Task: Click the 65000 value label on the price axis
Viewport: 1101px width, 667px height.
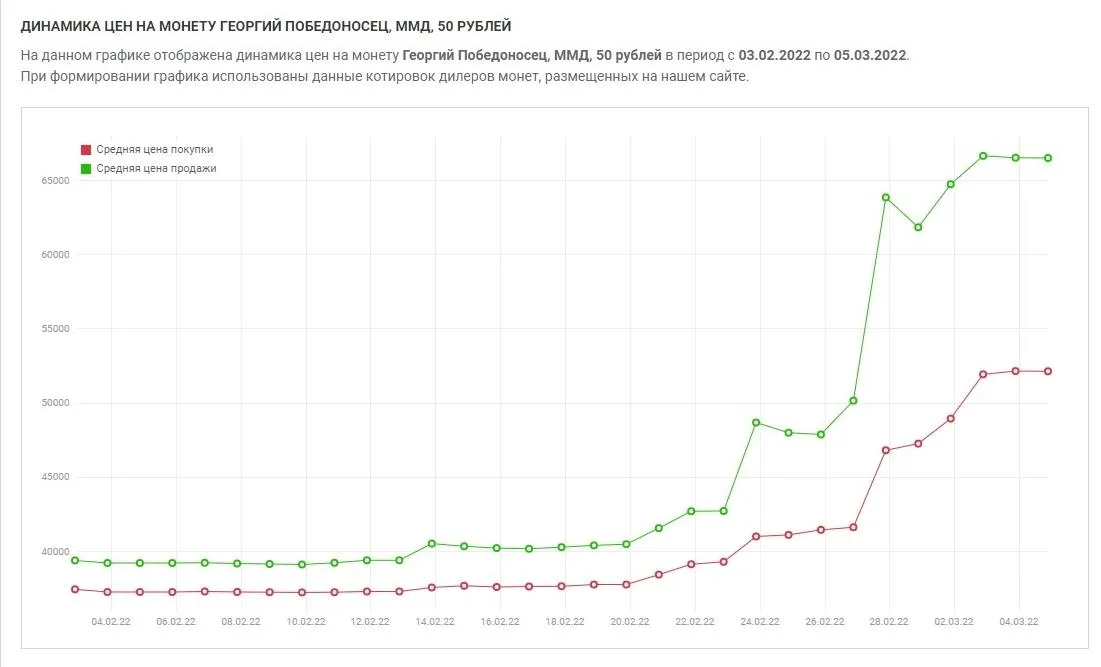Action: pyautogui.click(x=54, y=180)
